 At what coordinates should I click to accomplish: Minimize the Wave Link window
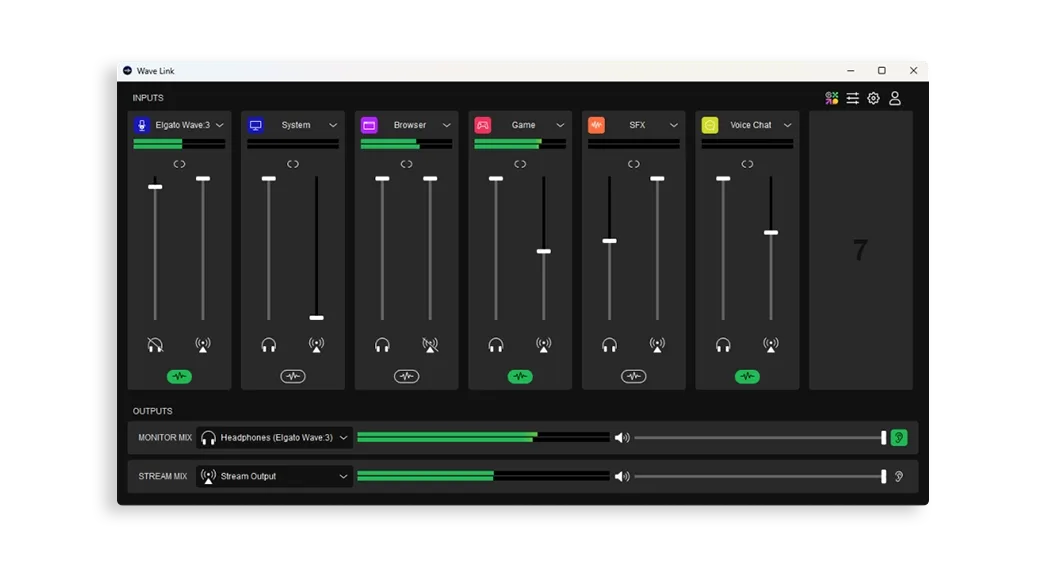point(851,71)
